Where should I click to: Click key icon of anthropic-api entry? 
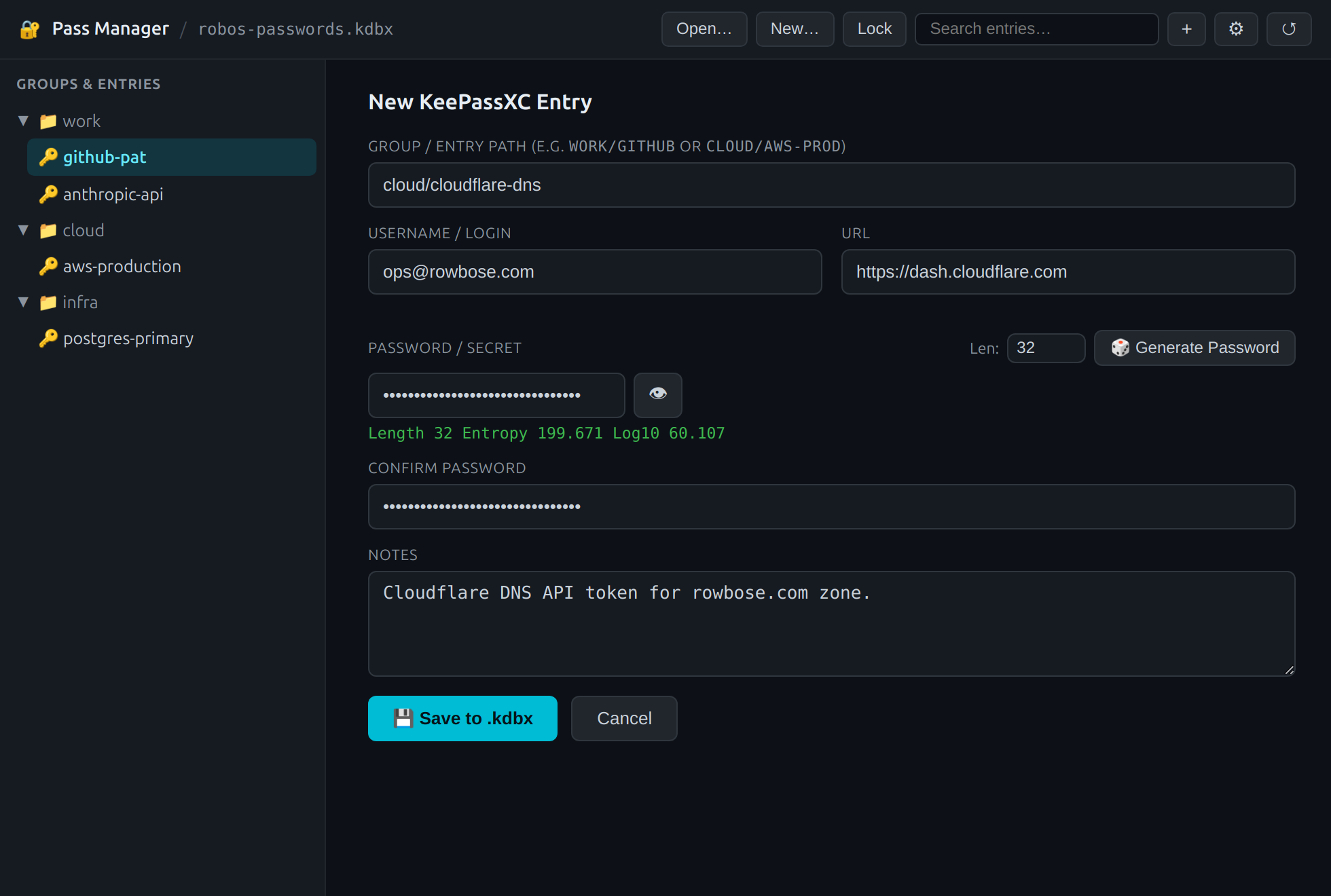[48, 195]
